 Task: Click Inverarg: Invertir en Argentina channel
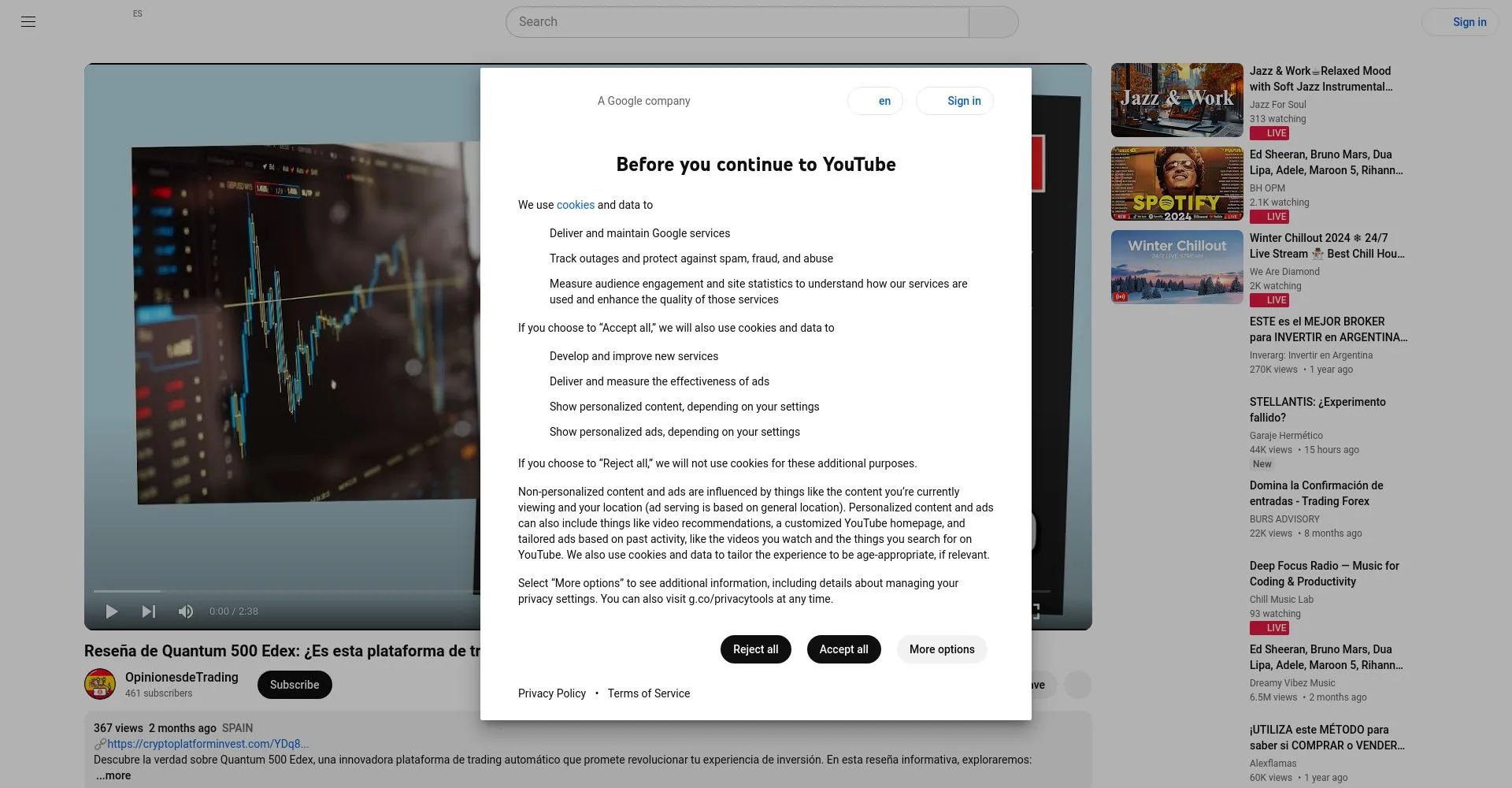click(x=1311, y=355)
